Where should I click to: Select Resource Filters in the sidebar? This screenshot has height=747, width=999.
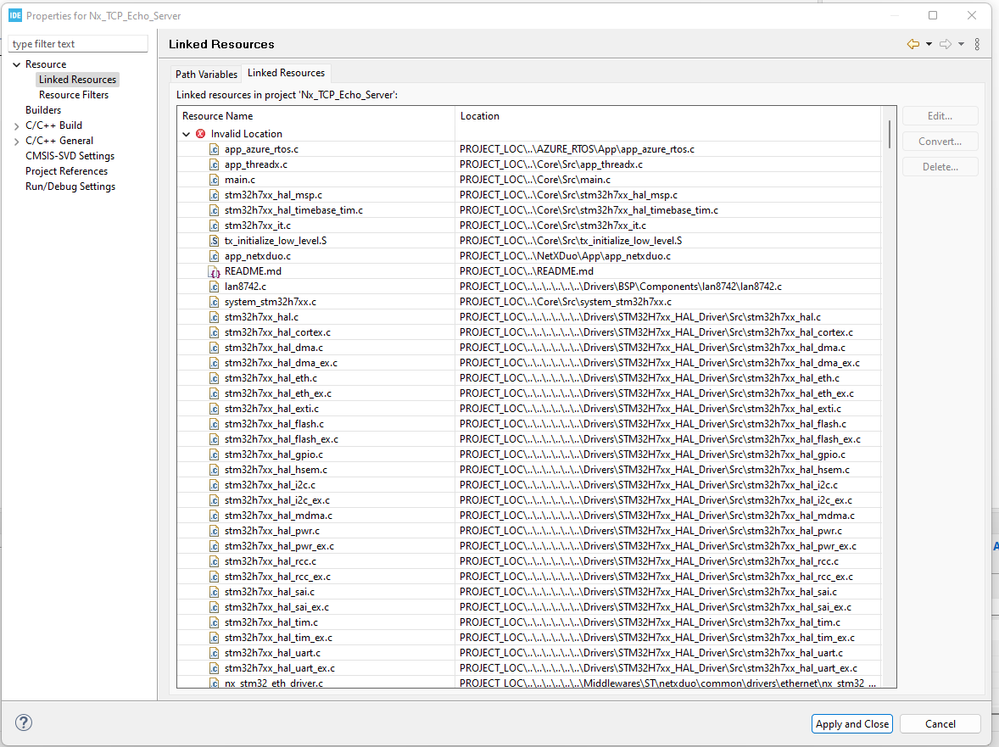(74, 95)
